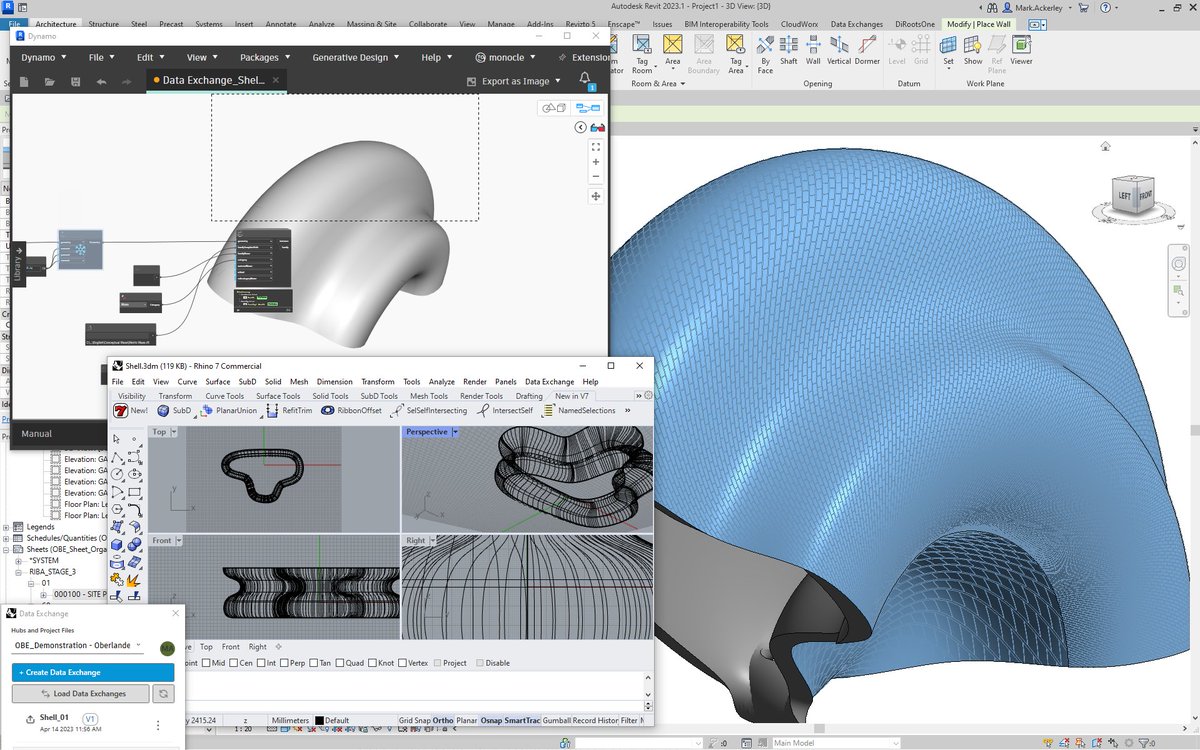Open the Front viewport dropdown arrow
The width and height of the screenshot is (1200, 750).
(178, 541)
